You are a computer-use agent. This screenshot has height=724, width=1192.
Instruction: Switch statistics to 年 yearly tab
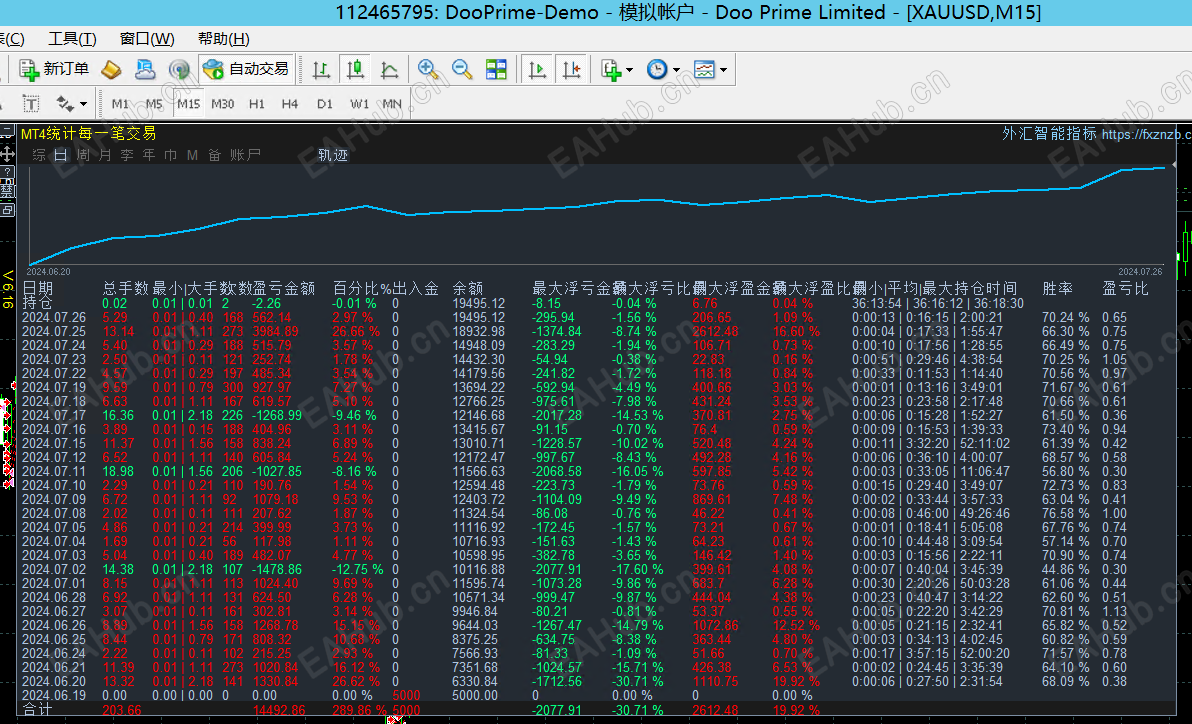tap(149, 155)
